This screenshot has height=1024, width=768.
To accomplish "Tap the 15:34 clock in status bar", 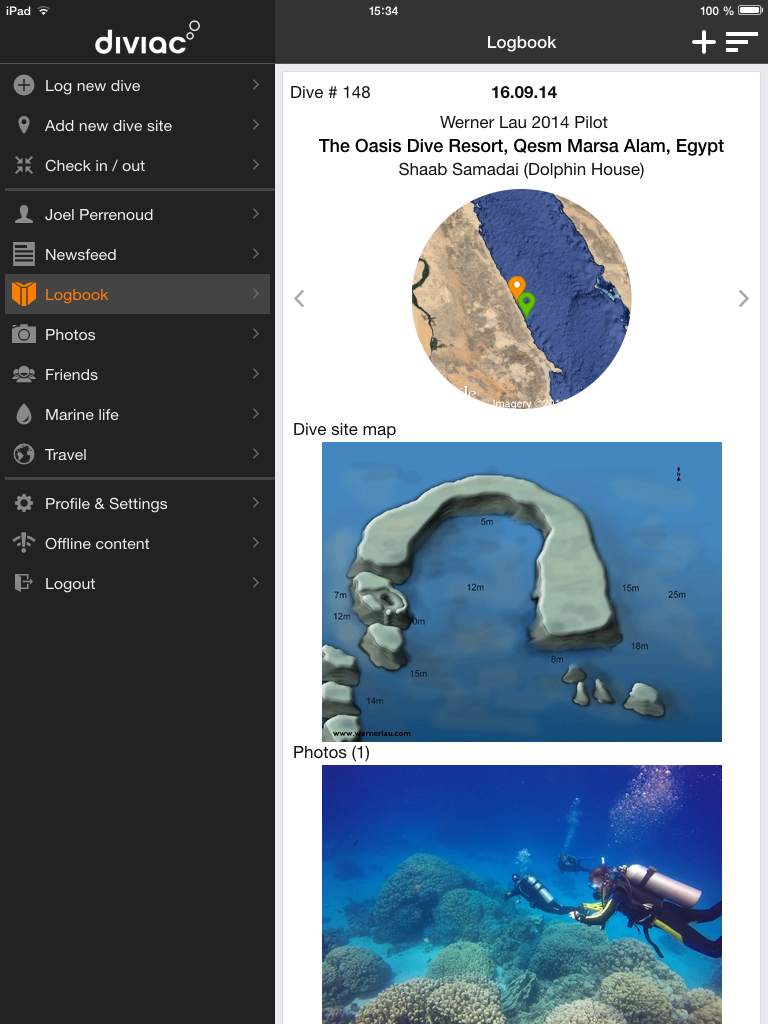I will 383,10.
